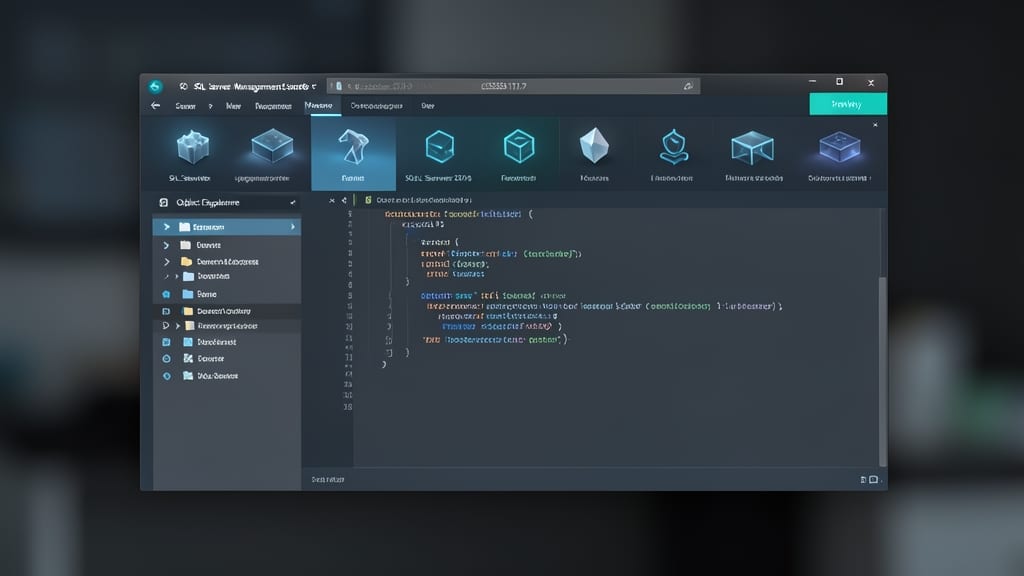1024x576 pixels.
Task: Click the refresh icon inside the address field
Action: 688,86
